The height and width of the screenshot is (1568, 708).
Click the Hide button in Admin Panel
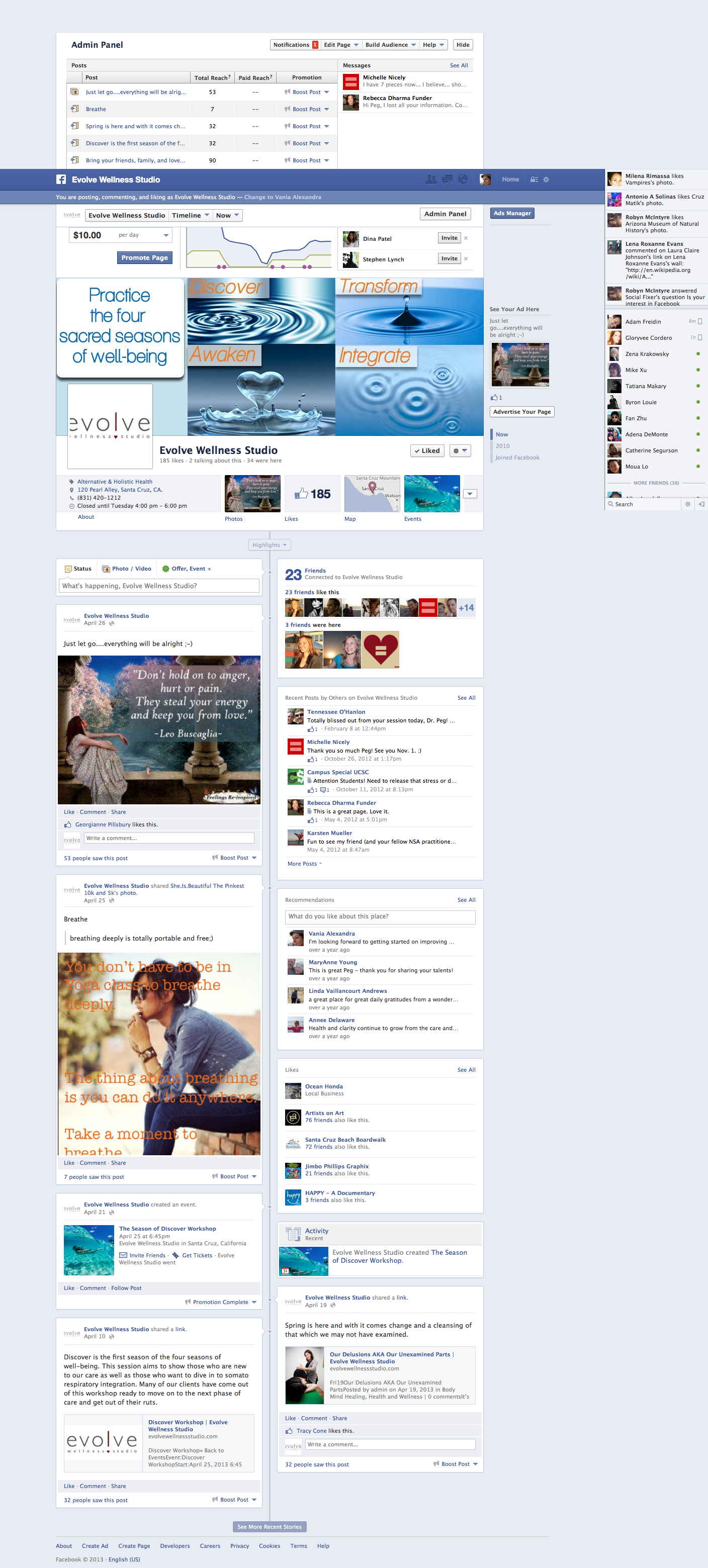[463, 45]
